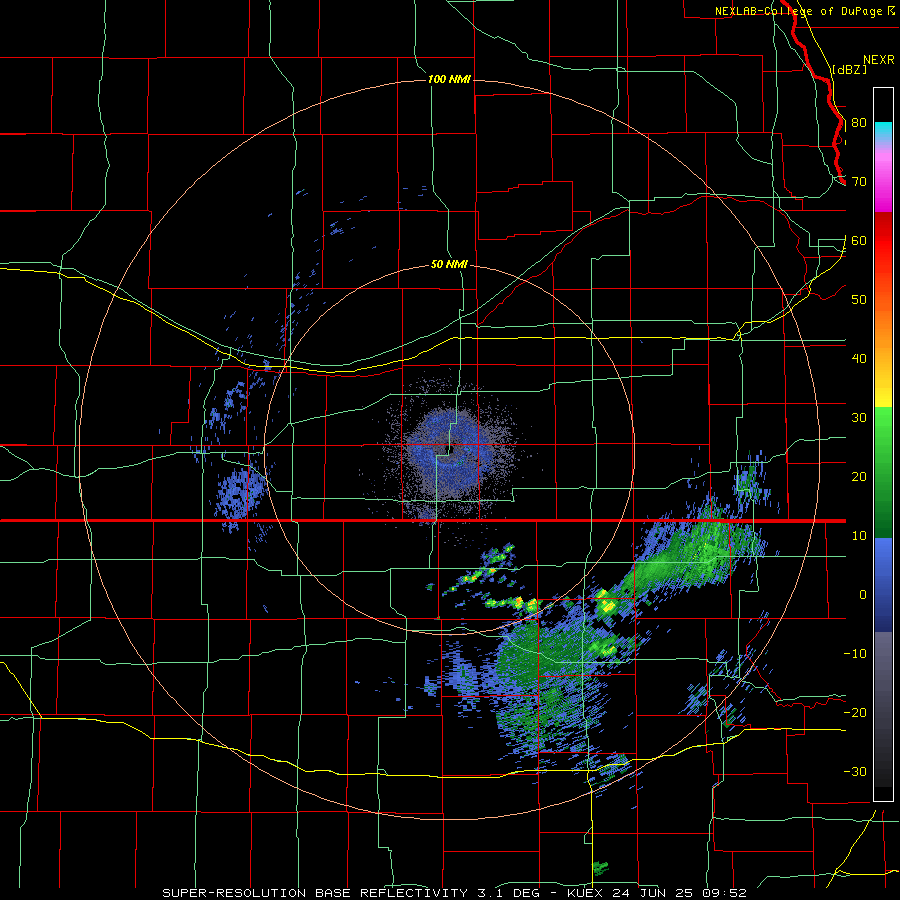The width and height of the screenshot is (900, 900).
Task: Click the KUEX radar site at rings' center
Action: coord(449,450)
